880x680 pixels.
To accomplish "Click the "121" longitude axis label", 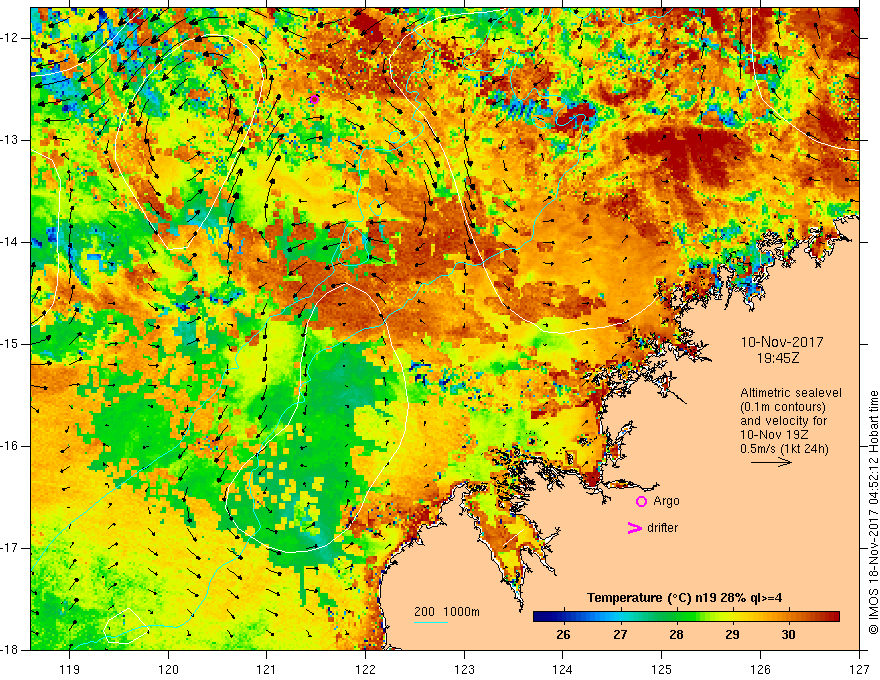I will pyautogui.click(x=267, y=669).
